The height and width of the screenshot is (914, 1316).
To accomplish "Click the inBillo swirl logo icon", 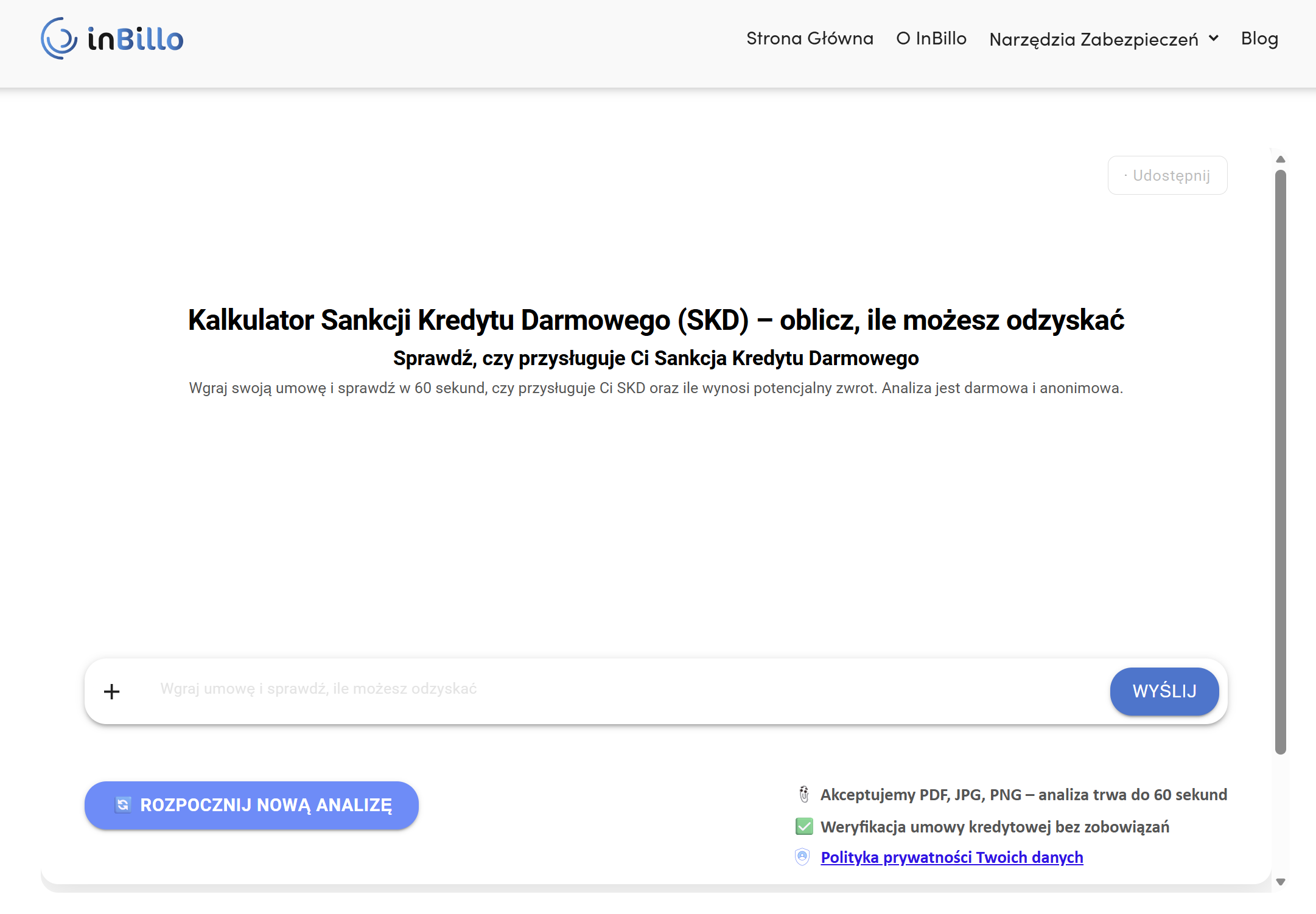I will coord(58,38).
